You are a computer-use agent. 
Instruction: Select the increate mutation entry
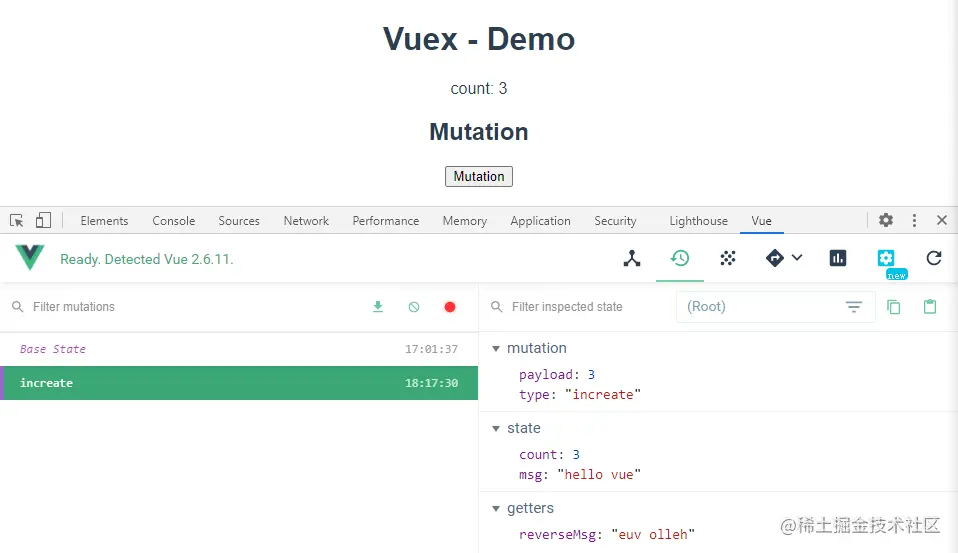point(238,383)
